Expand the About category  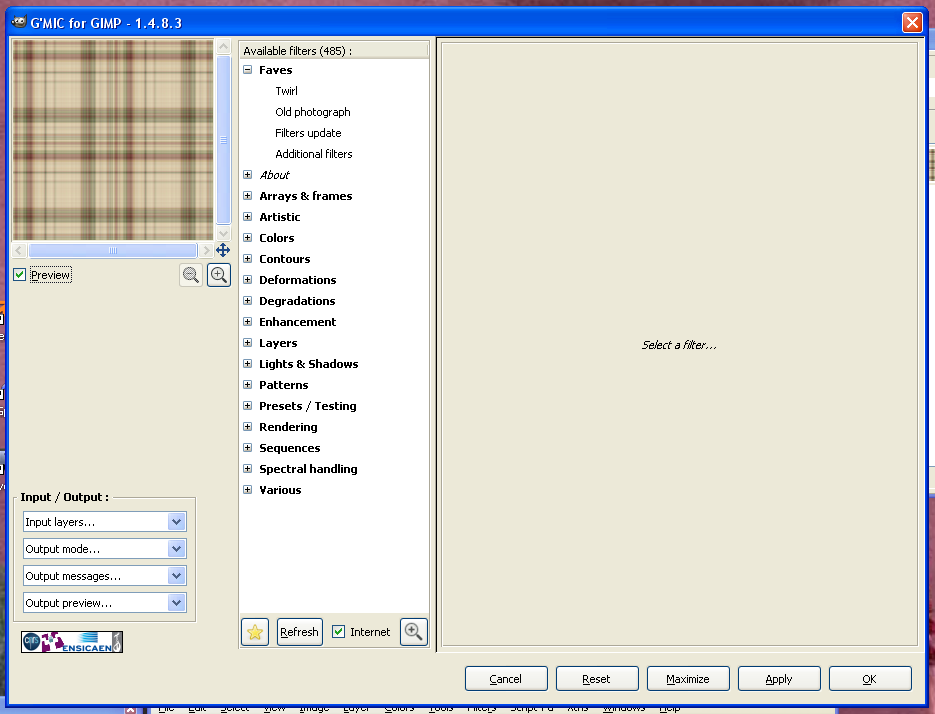point(247,175)
